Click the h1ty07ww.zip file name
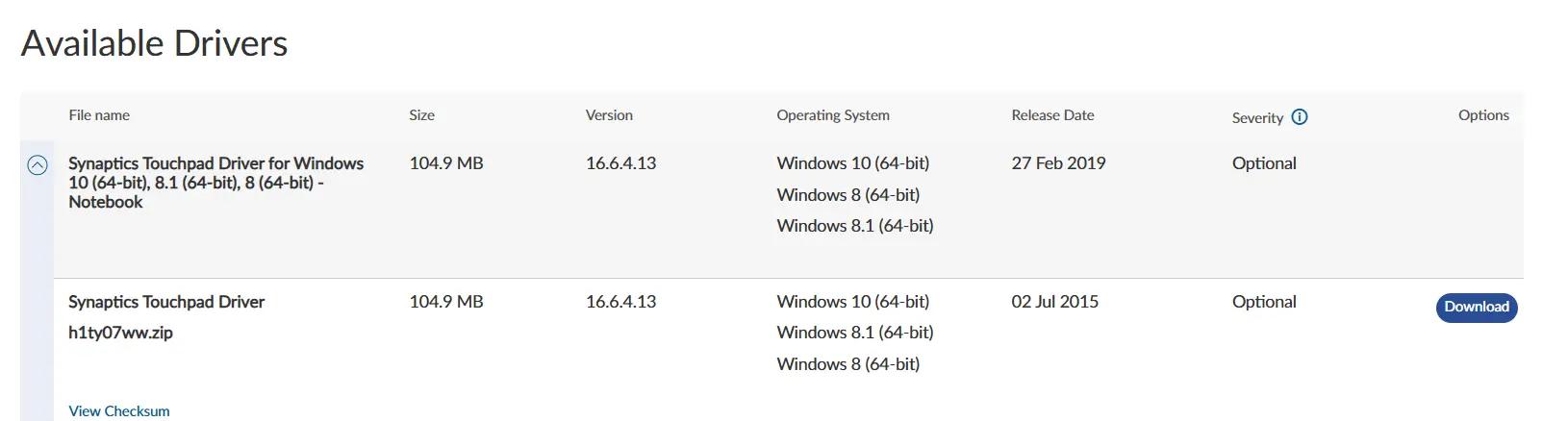The width and height of the screenshot is (1568, 421). (x=121, y=333)
